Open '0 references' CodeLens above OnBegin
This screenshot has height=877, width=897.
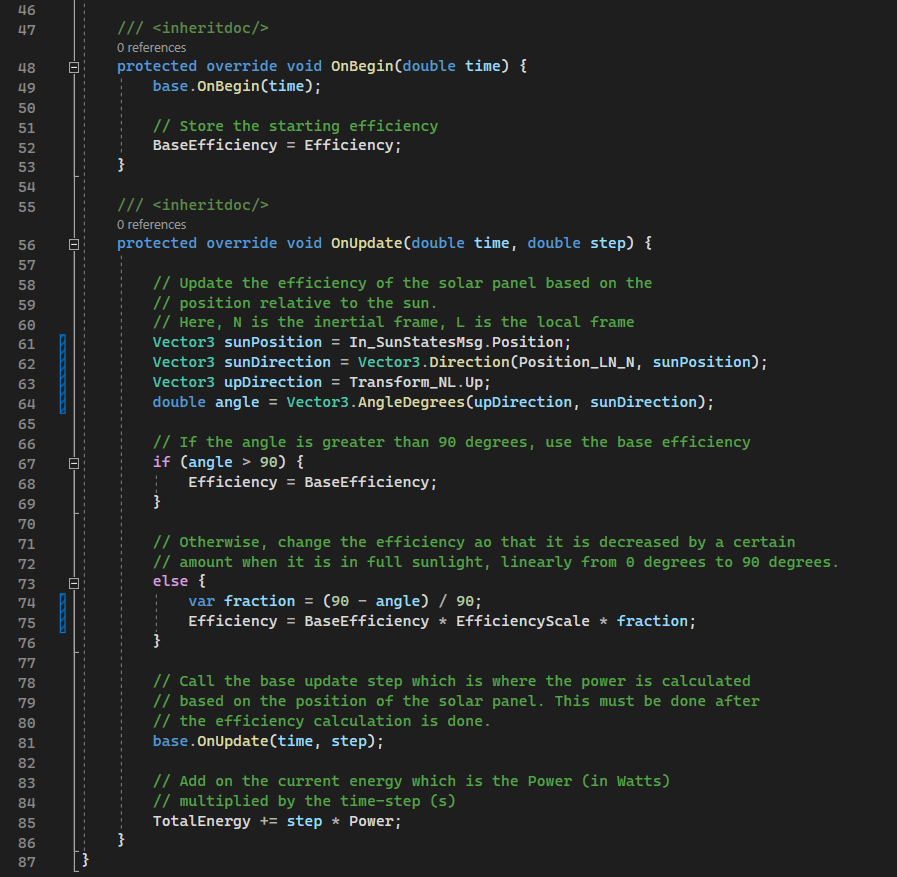pyautogui.click(x=152, y=47)
